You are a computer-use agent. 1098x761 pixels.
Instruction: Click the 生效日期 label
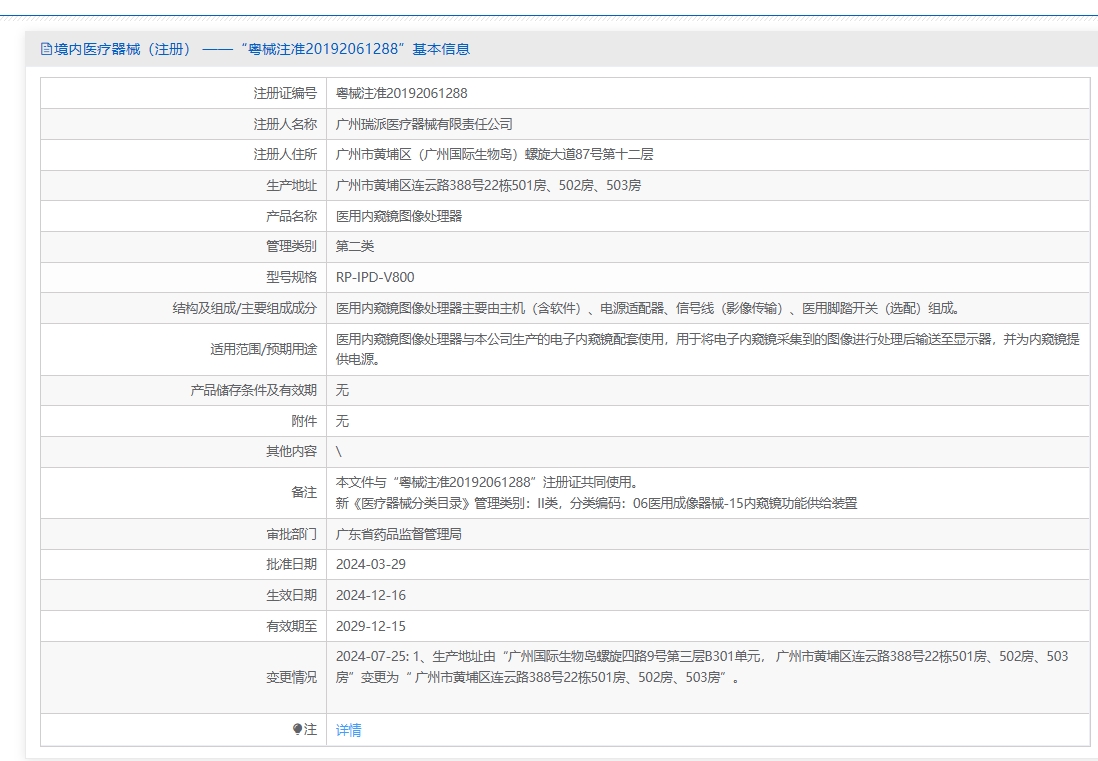tap(291, 595)
